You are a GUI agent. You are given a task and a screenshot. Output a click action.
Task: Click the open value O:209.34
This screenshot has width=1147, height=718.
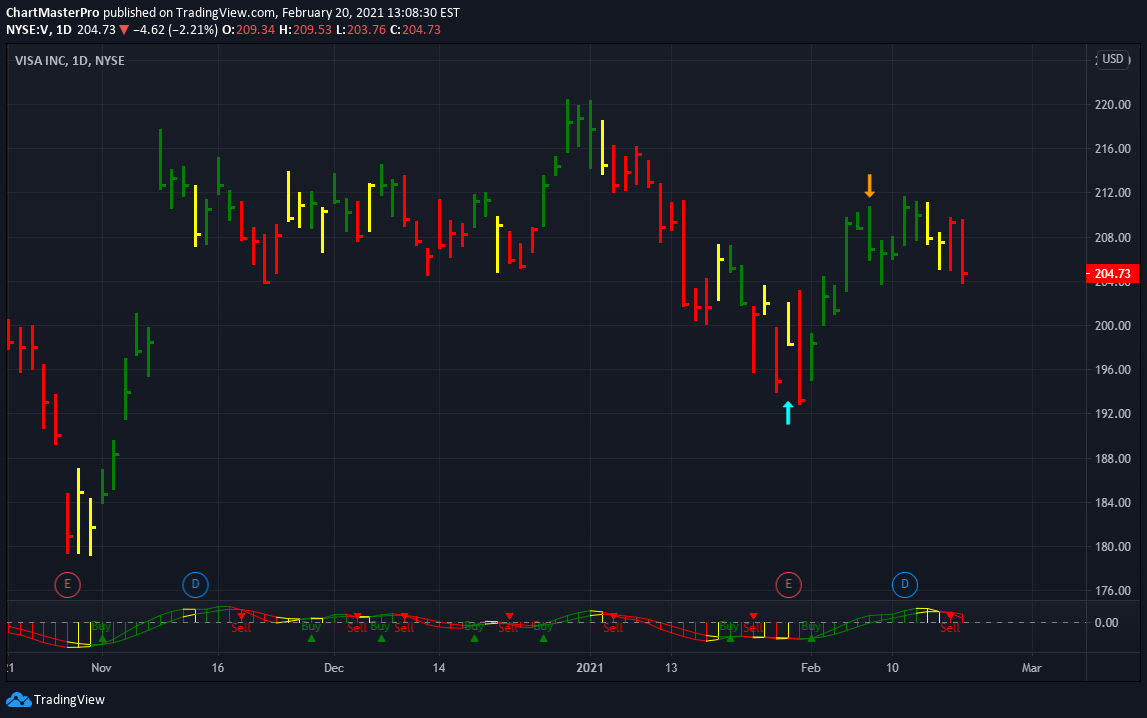pyautogui.click(x=249, y=30)
